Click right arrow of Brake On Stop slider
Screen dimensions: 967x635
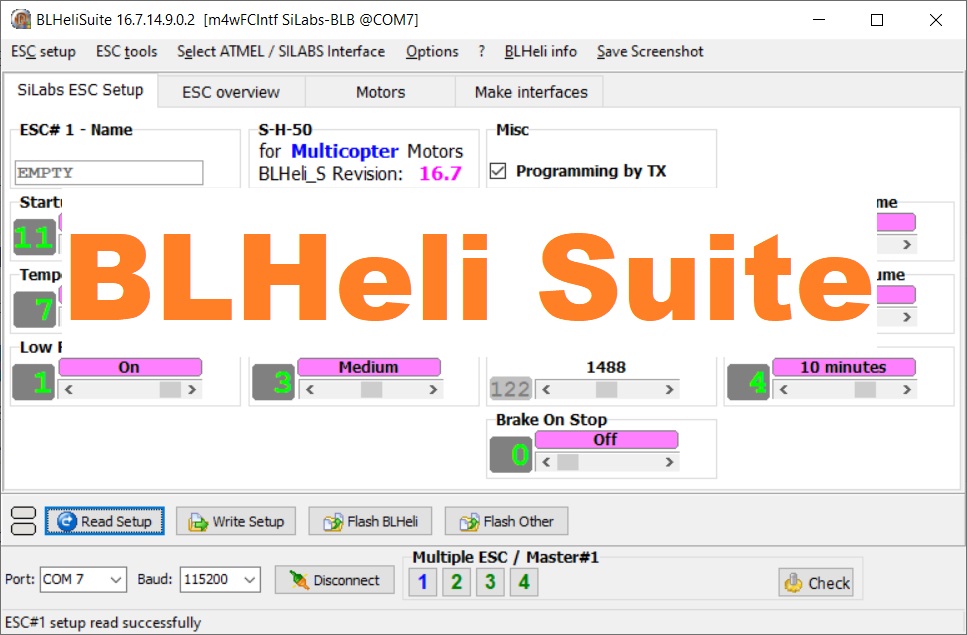pyautogui.click(x=669, y=462)
